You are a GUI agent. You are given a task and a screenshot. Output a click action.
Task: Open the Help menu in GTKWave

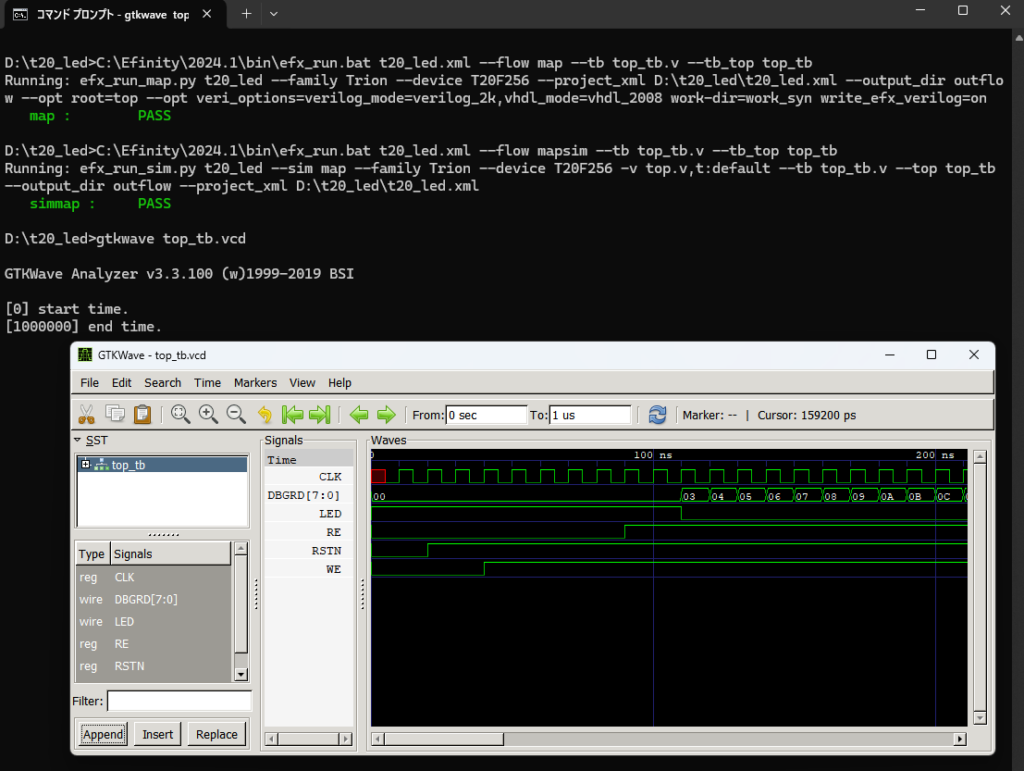[x=340, y=383]
